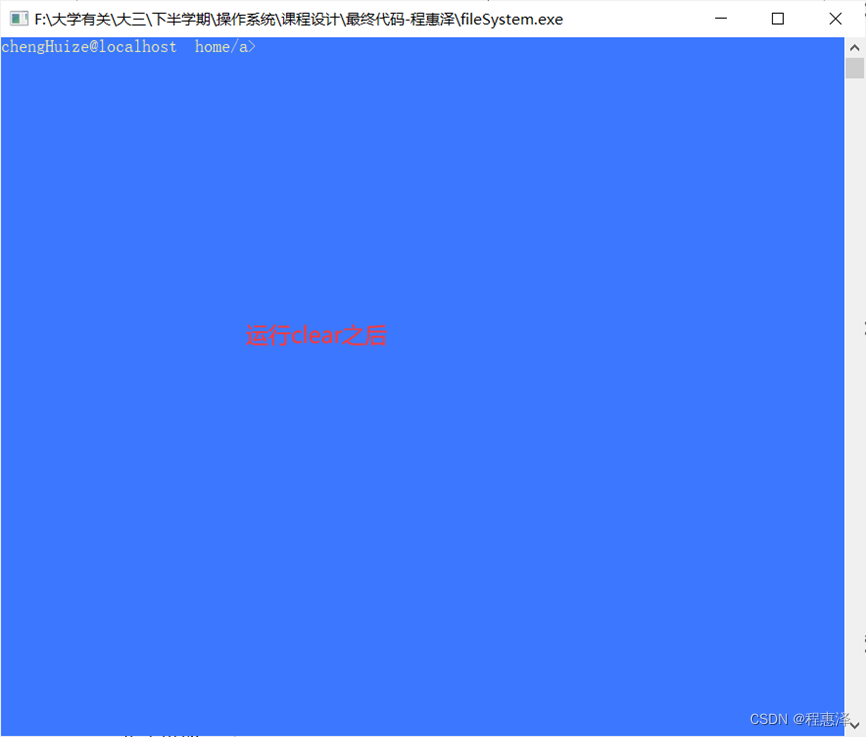Click the chengHuize@localhost prompt text
The image size is (866, 737).
coord(89,47)
